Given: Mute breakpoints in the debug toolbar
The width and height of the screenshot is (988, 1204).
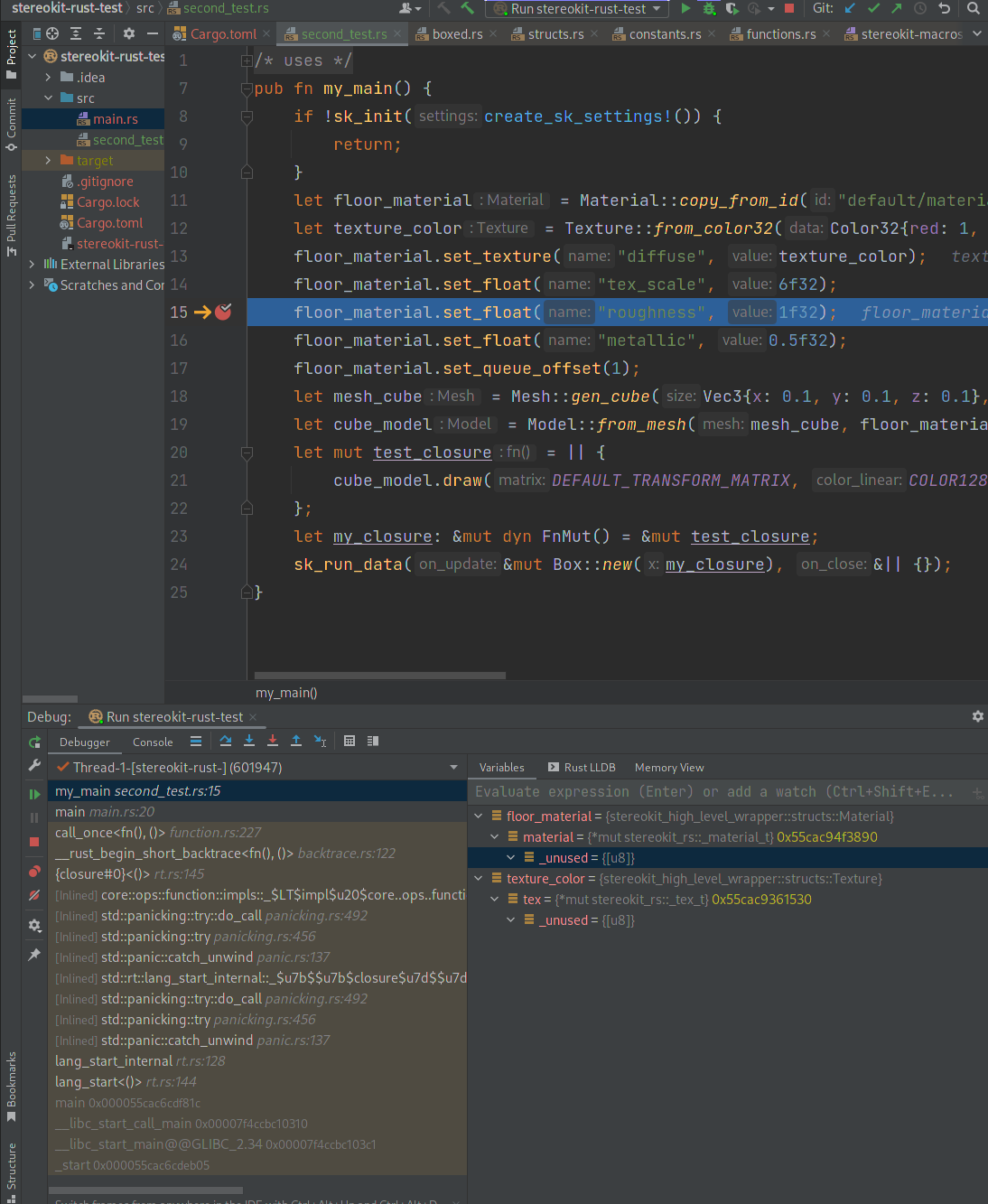Looking at the screenshot, I should tap(34, 895).
